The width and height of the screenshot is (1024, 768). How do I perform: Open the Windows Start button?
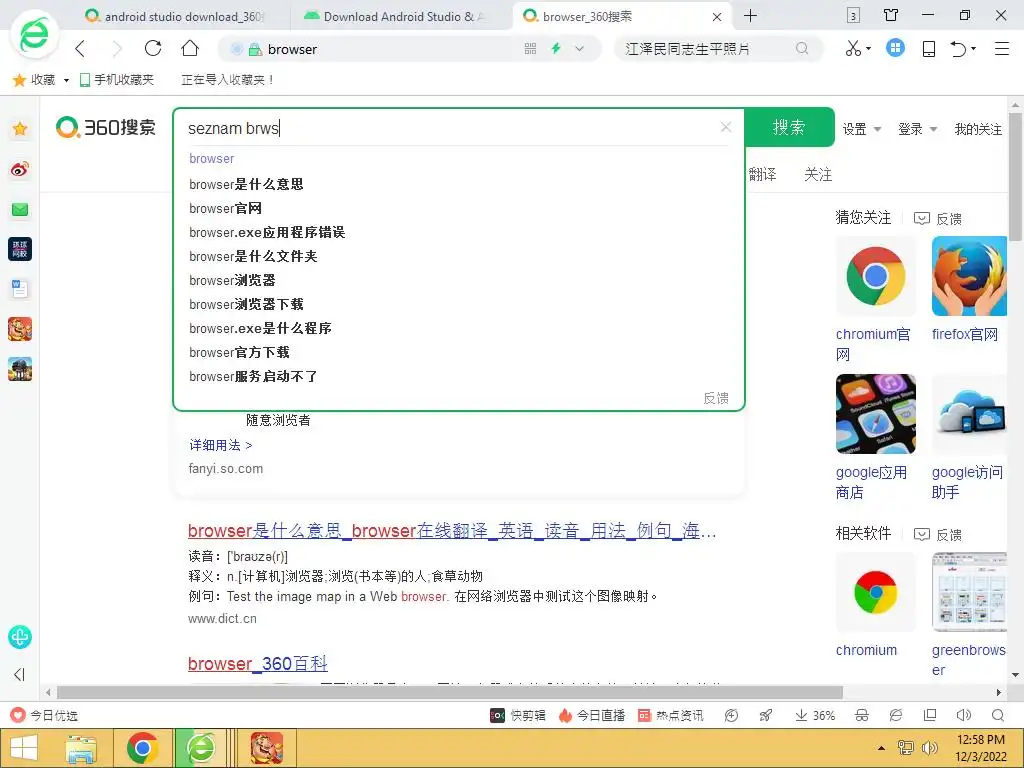pos(24,748)
